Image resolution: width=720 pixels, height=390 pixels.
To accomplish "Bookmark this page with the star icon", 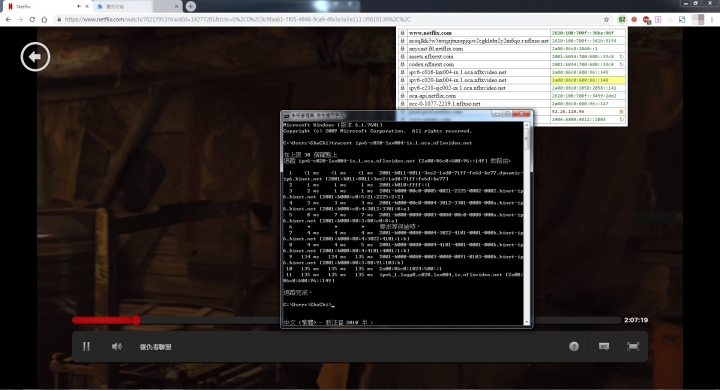I will pyautogui.click(x=606, y=19).
